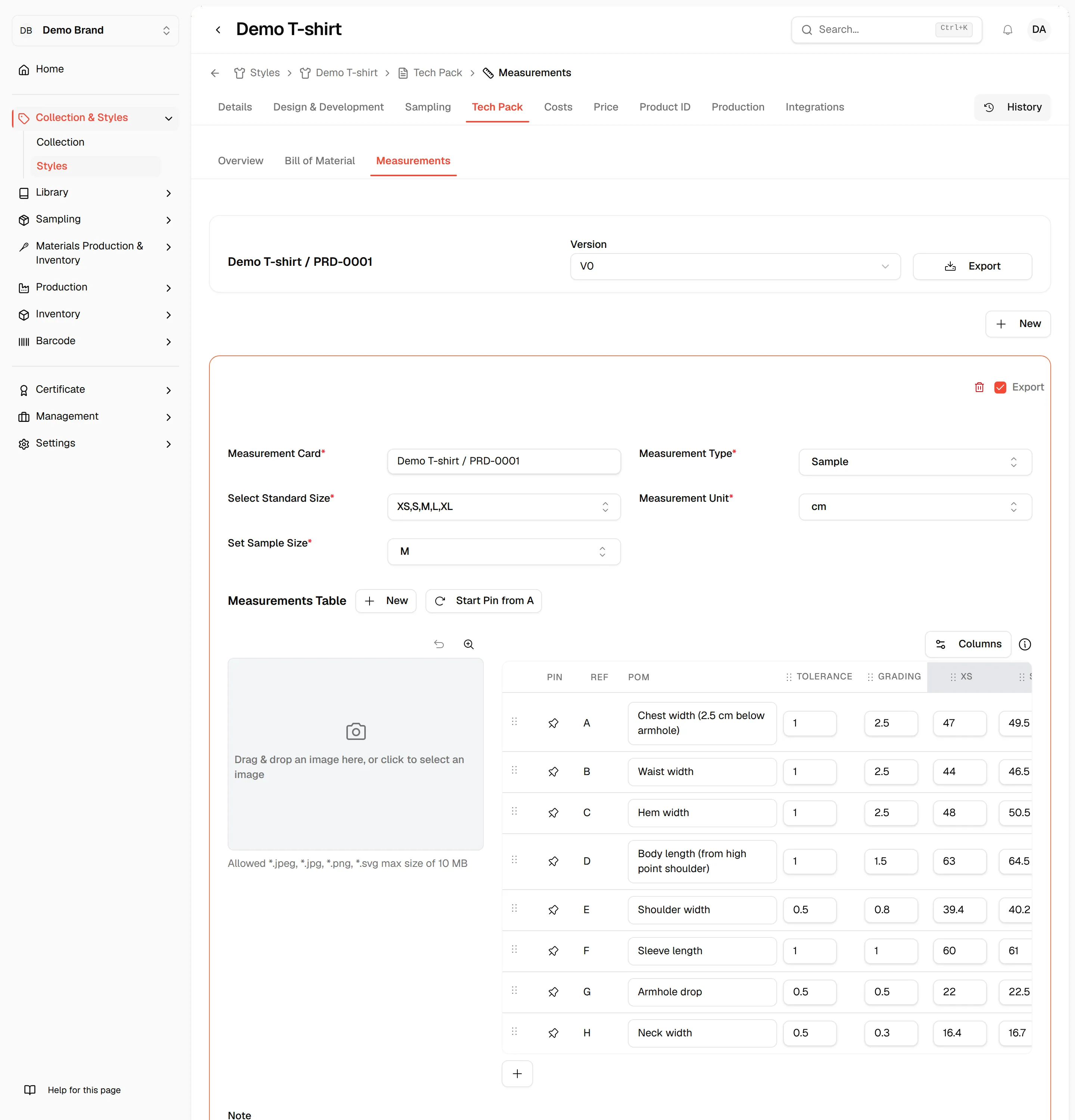Grab the drag handle of Hem width row
The image size is (1075, 1120).
[514, 811]
